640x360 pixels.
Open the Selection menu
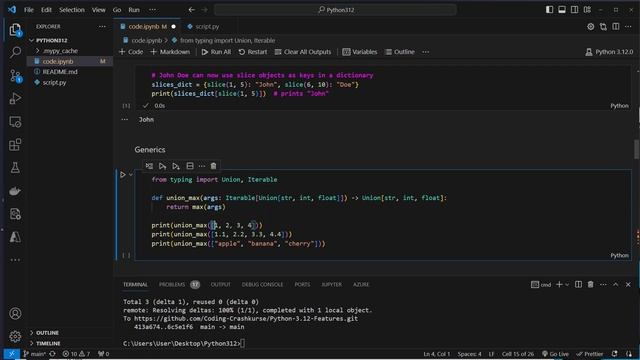click(72, 9)
